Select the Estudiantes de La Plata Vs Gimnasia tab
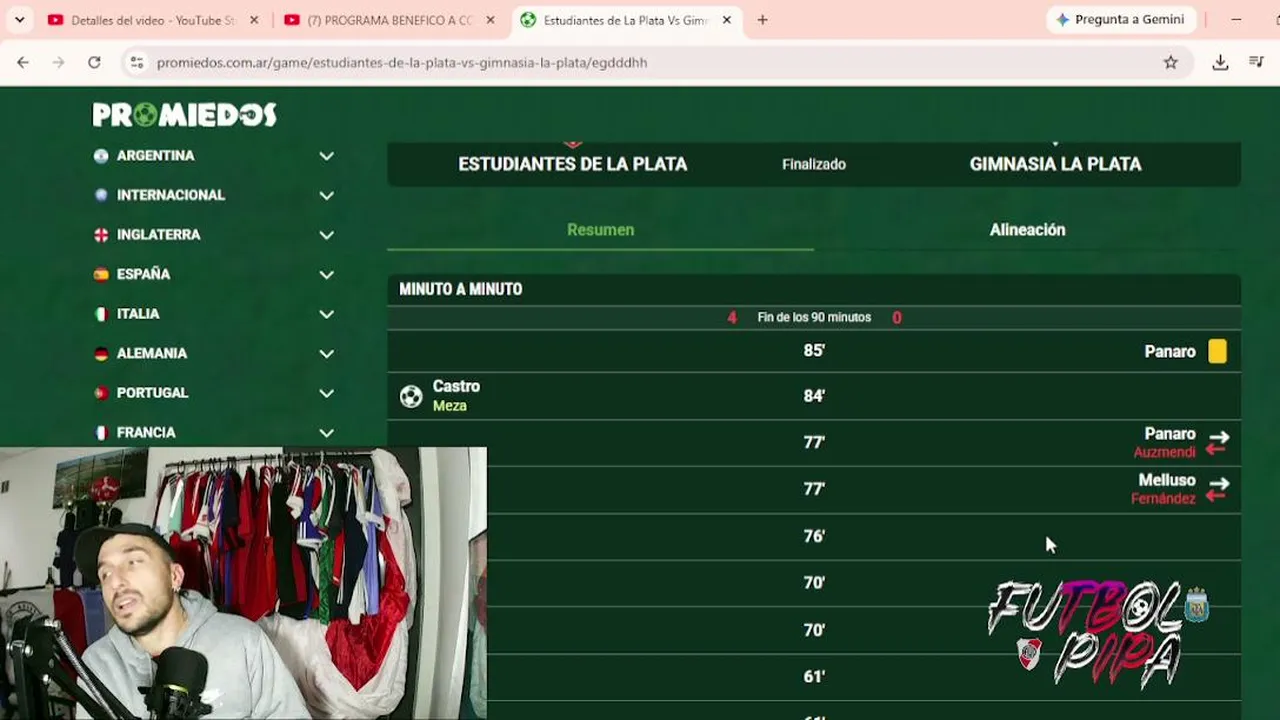Screen dimensions: 1280x720 [626, 20]
